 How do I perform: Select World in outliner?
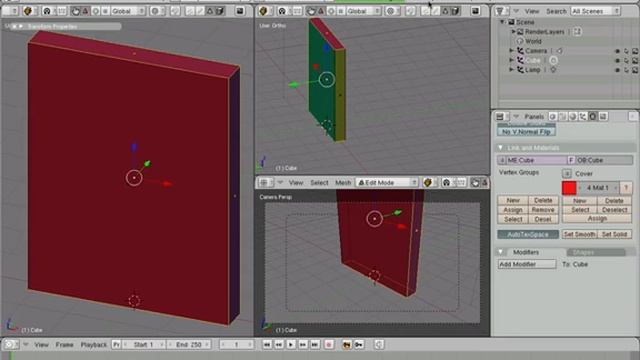tap(533, 41)
